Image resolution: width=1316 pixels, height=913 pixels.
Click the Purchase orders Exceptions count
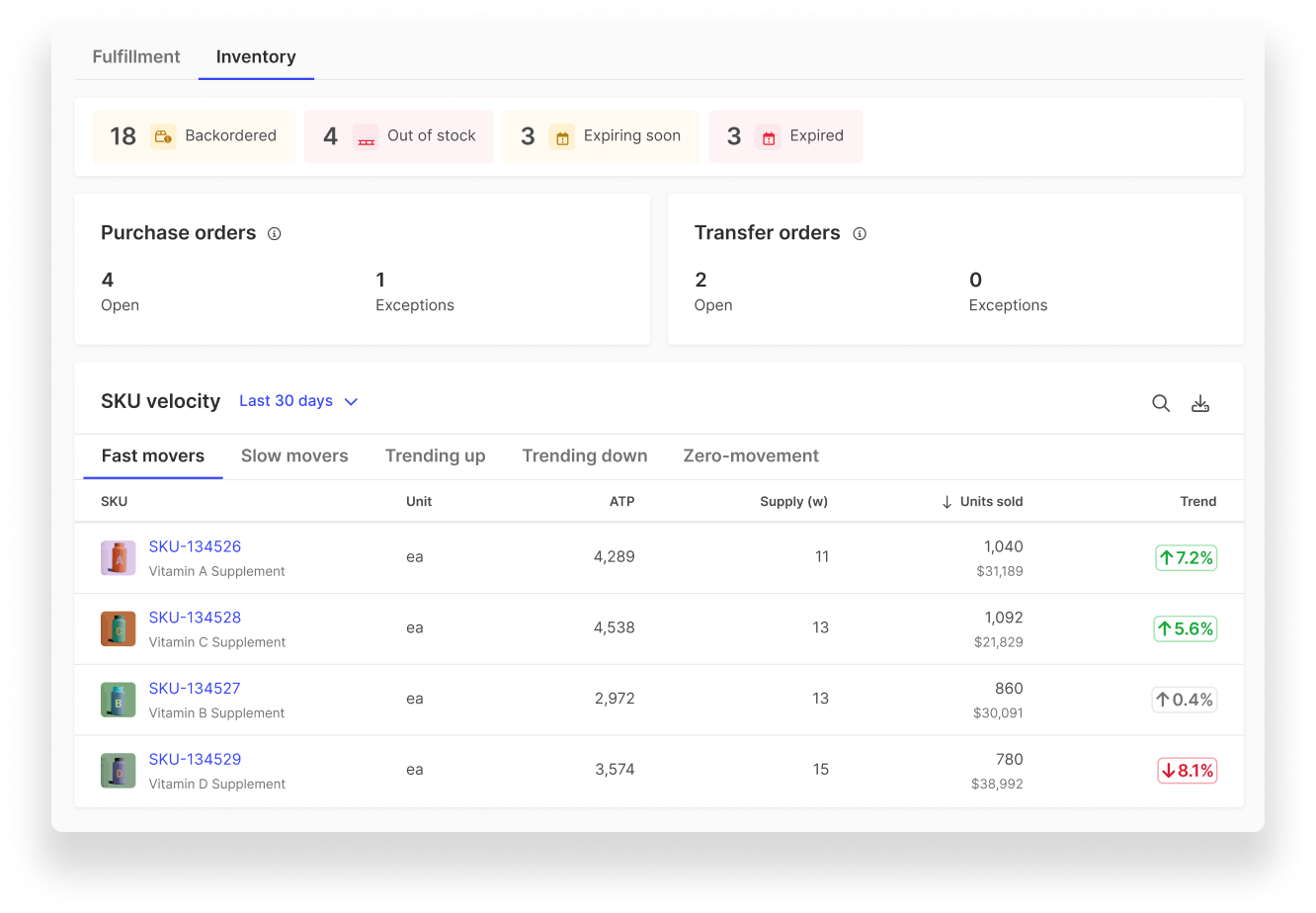[381, 281]
